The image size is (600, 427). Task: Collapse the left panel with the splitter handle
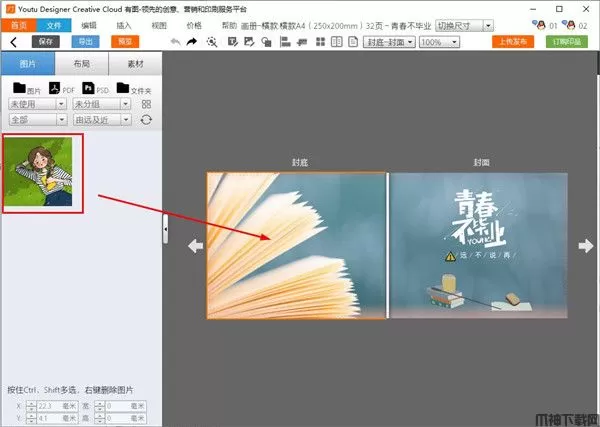point(165,229)
